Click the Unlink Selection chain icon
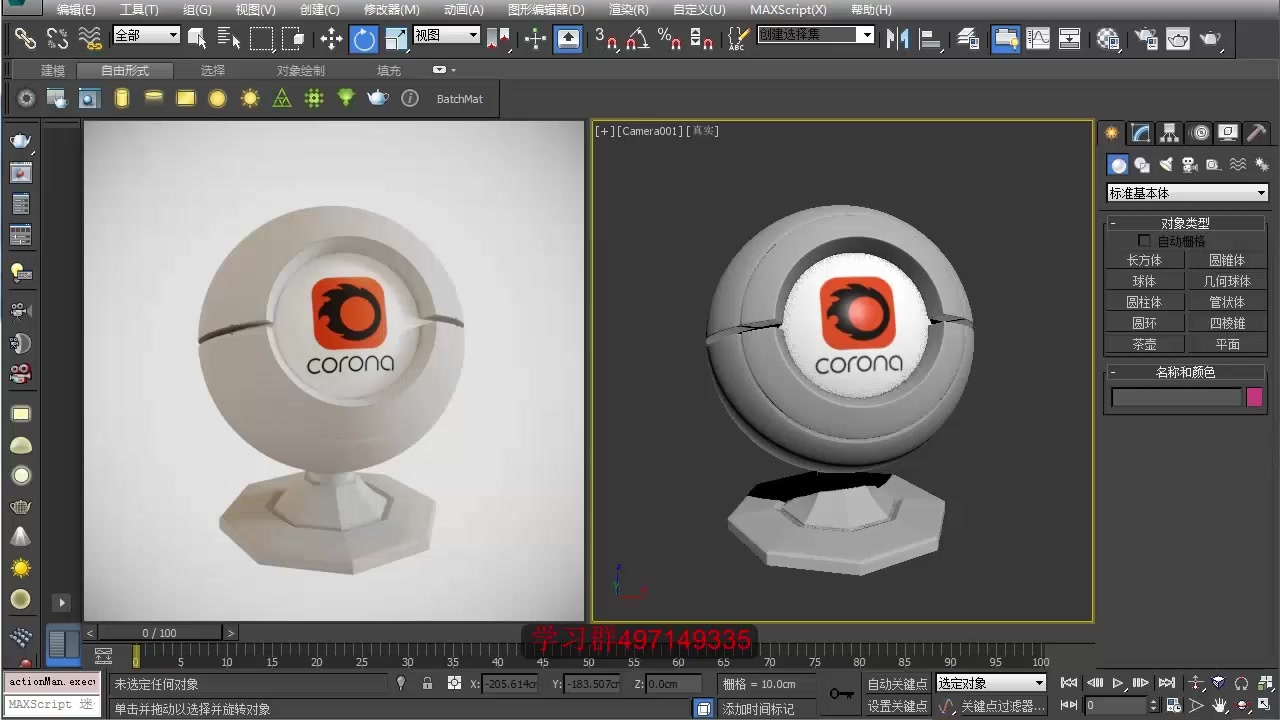1280x720 pixels. [x=57, y=39]
